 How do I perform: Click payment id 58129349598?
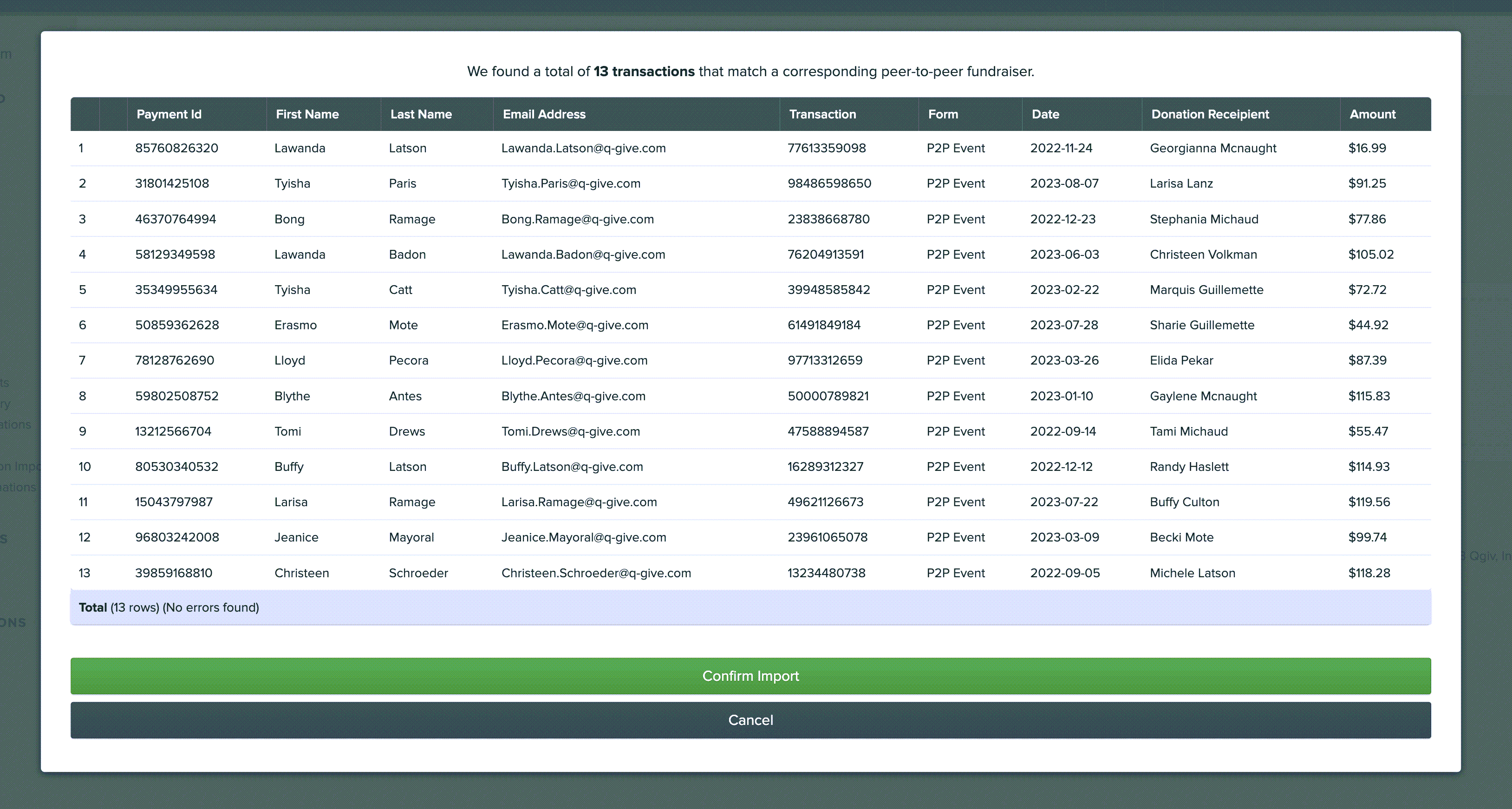(x=175, y=254)
